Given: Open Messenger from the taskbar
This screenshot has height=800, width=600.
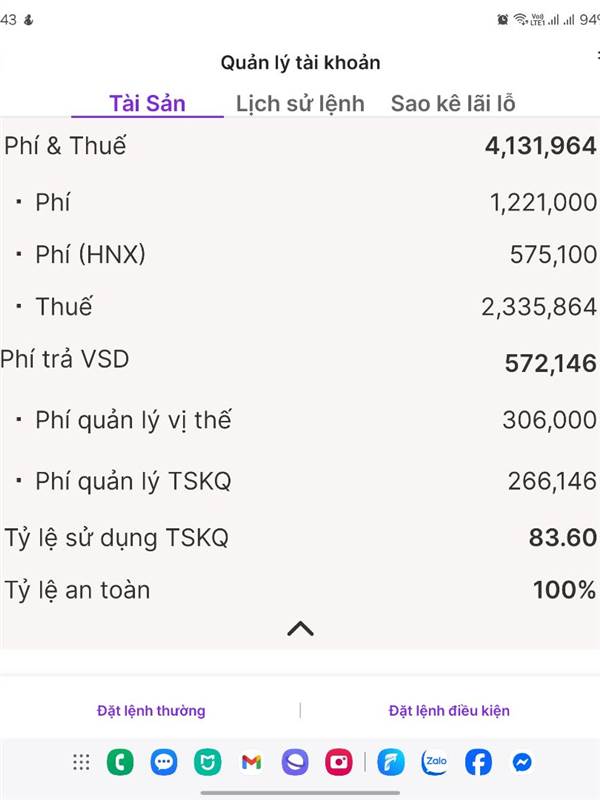Looking at the screenshot, I should pos(522,762).
